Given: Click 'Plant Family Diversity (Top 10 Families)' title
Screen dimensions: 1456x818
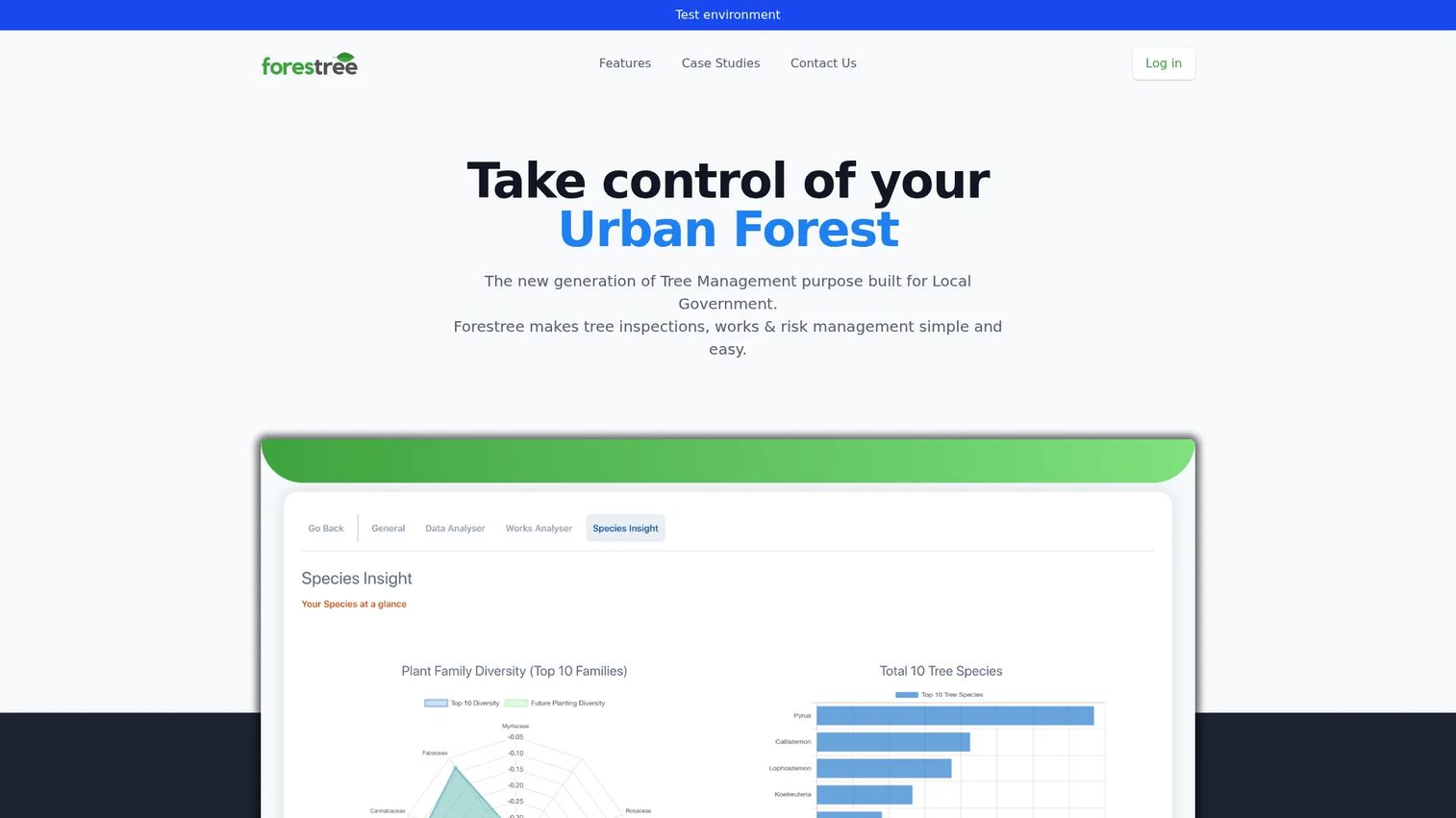Looking at the screenshot, I should (x=515, y=671).
